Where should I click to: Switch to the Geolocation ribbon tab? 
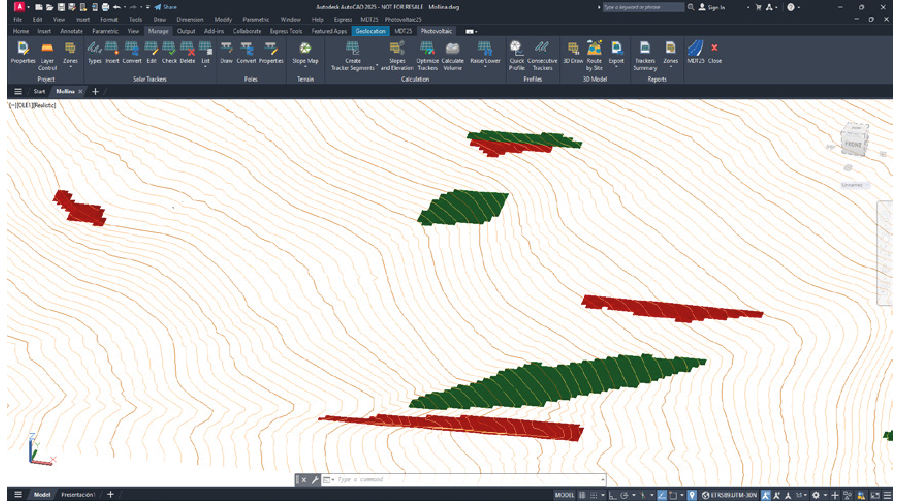click(x=370, y=31)
